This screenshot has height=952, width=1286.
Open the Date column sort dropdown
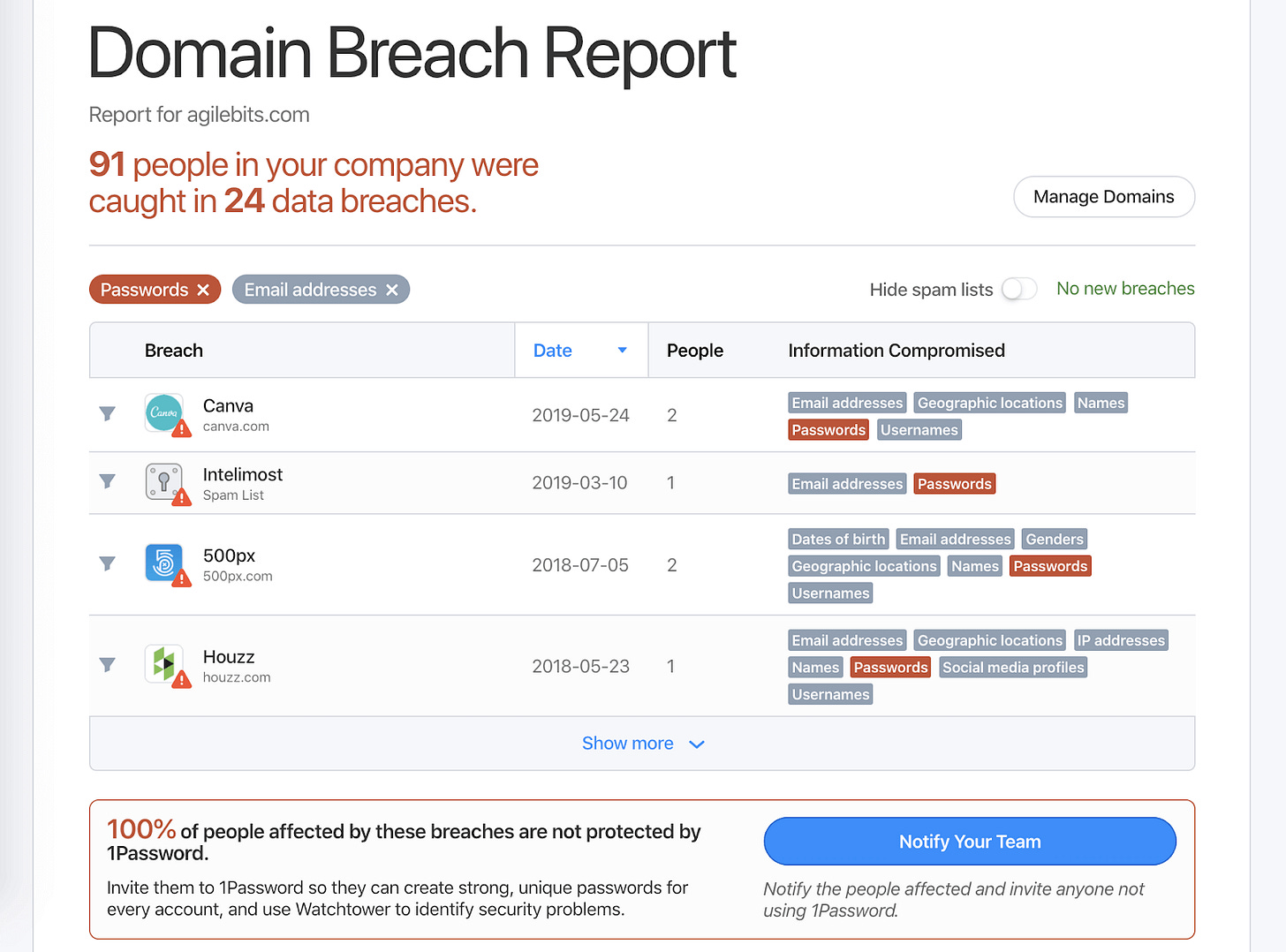(621, 350)
